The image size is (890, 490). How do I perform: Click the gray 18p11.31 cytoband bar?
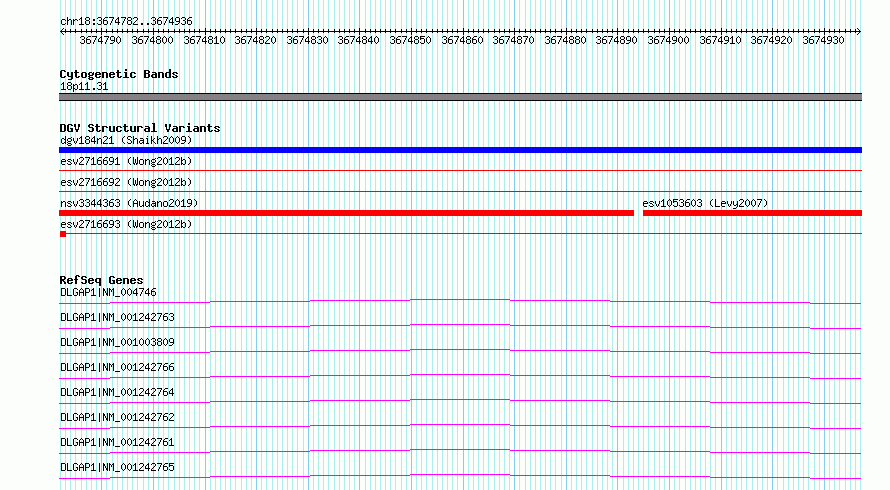coord(460,97)
